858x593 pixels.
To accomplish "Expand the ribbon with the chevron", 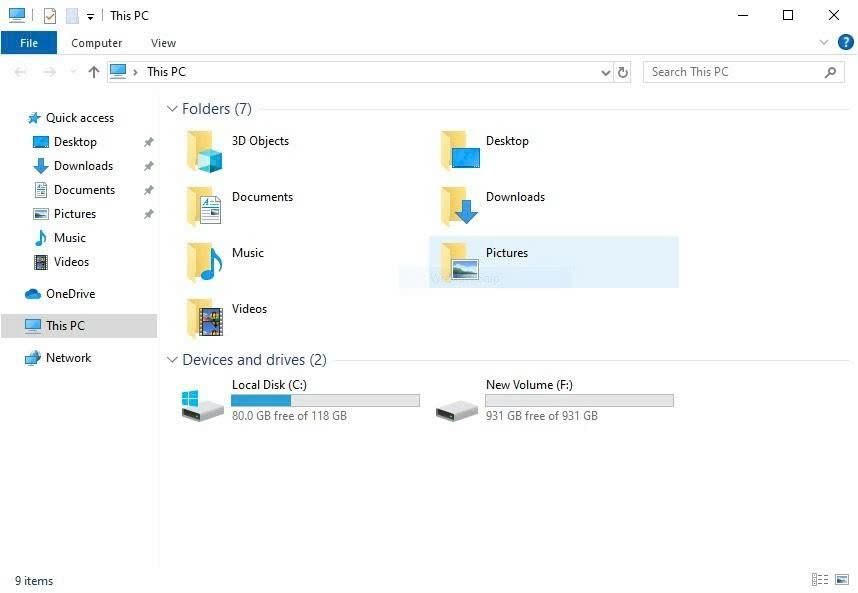I will (824, 43).
